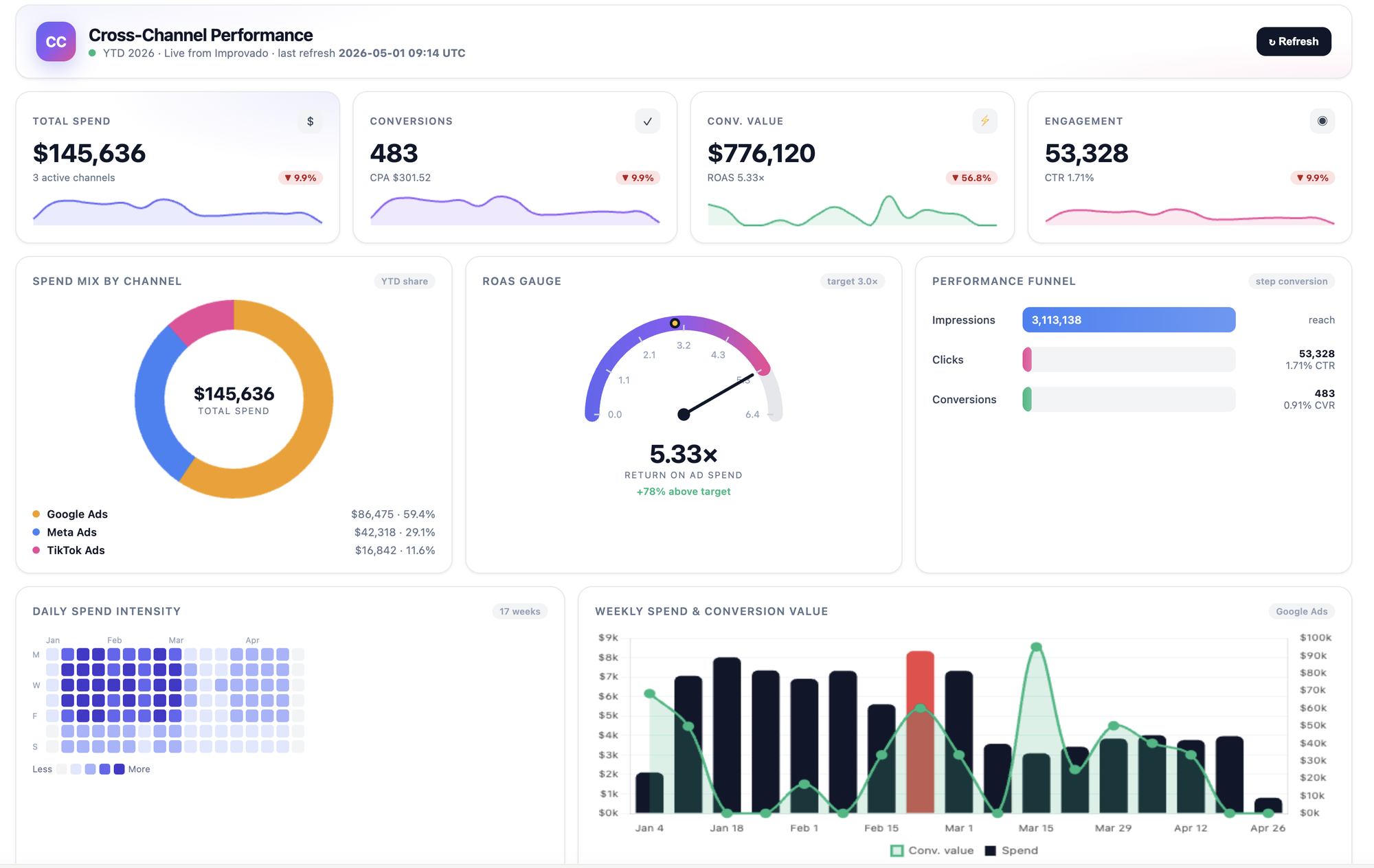Click the 1.71% CTR funnel label
This screenshot has width=1374, height=868.
click(1310, 366)
